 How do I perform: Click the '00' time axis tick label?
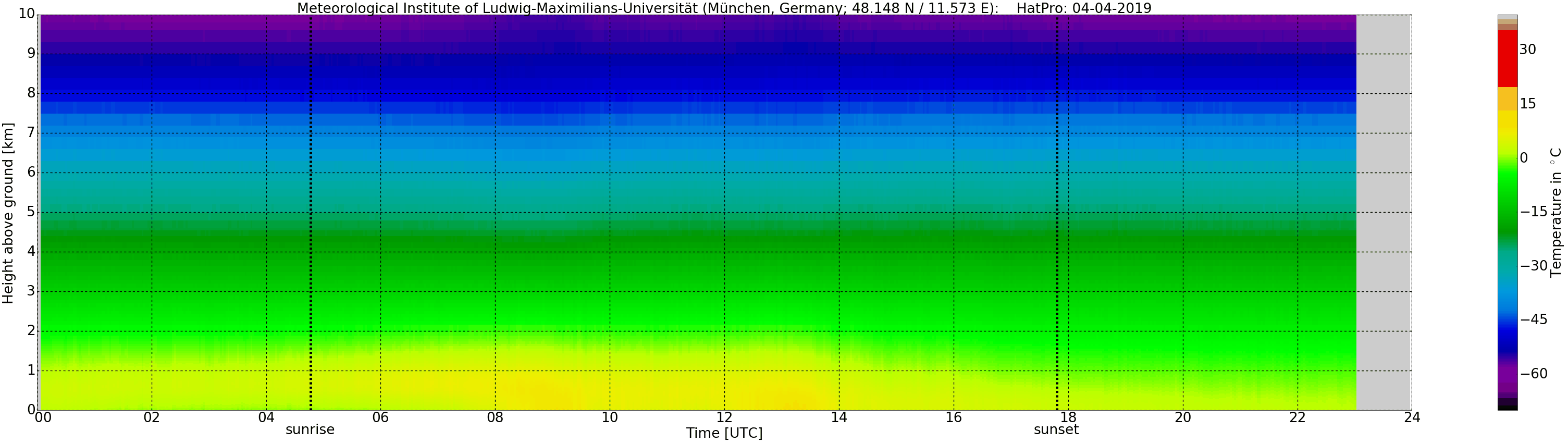[x=43, y=417]
